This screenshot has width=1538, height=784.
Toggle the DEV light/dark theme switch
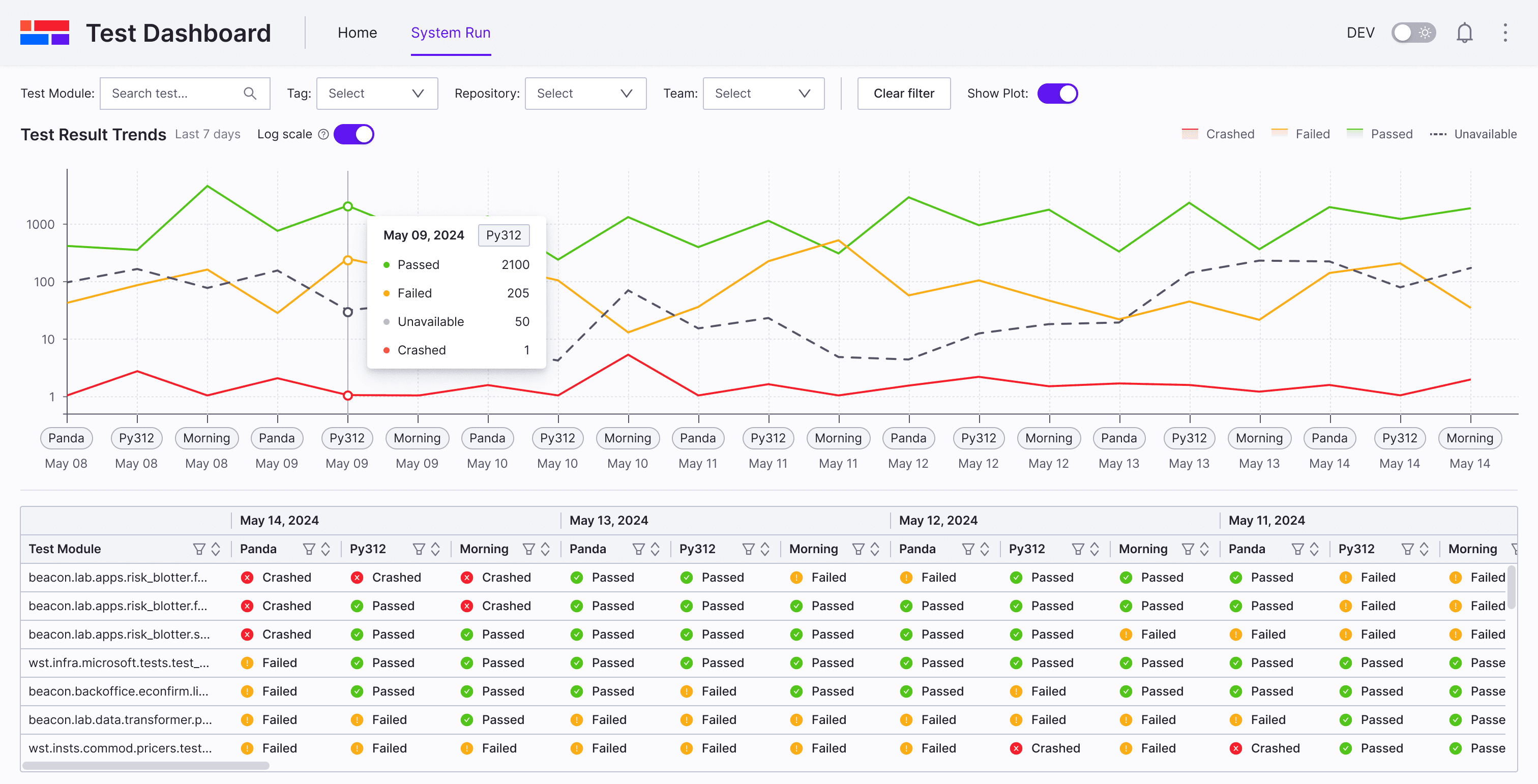click(1413, 33)
